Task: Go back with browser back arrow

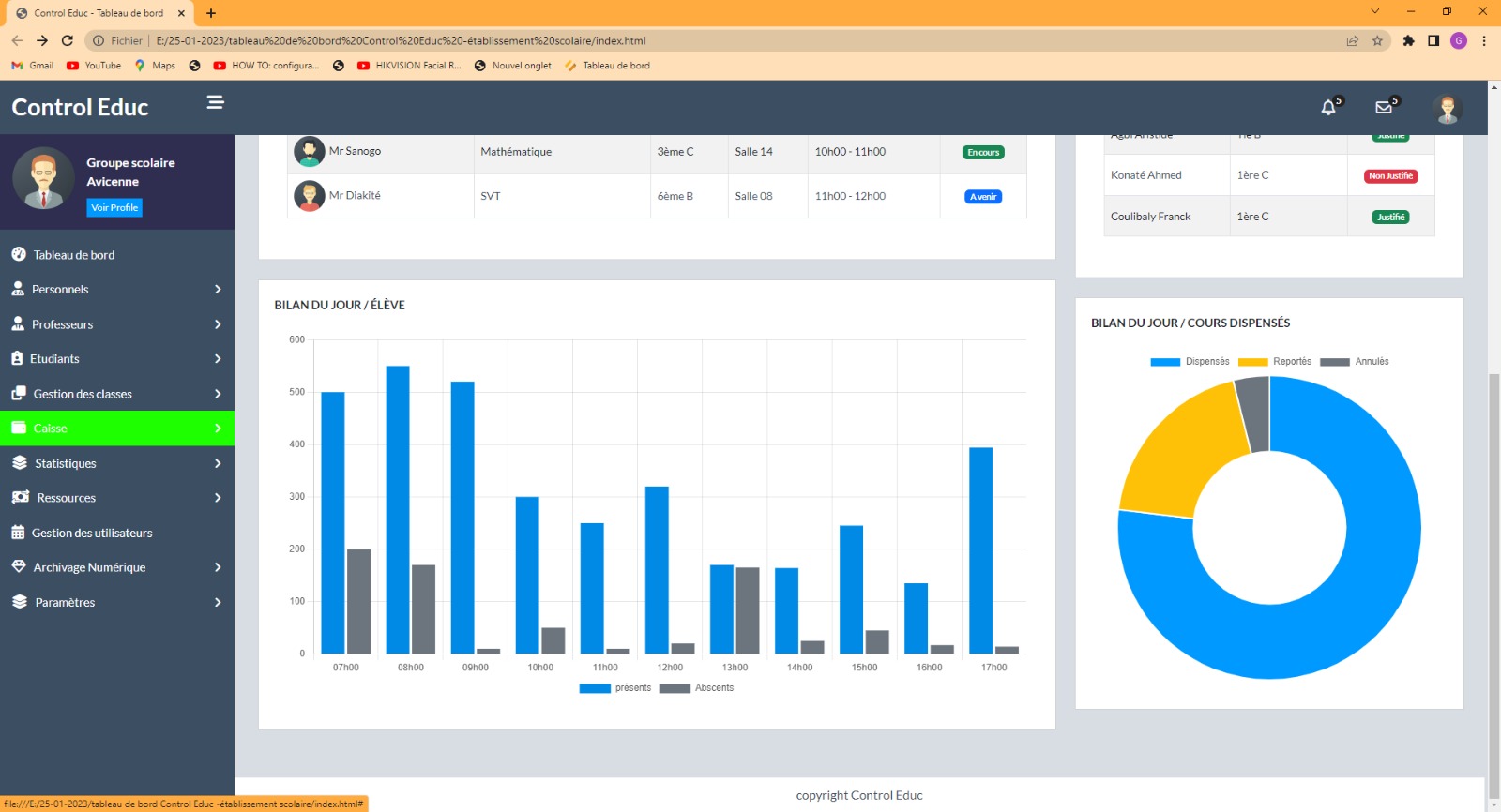Action: 17,40
